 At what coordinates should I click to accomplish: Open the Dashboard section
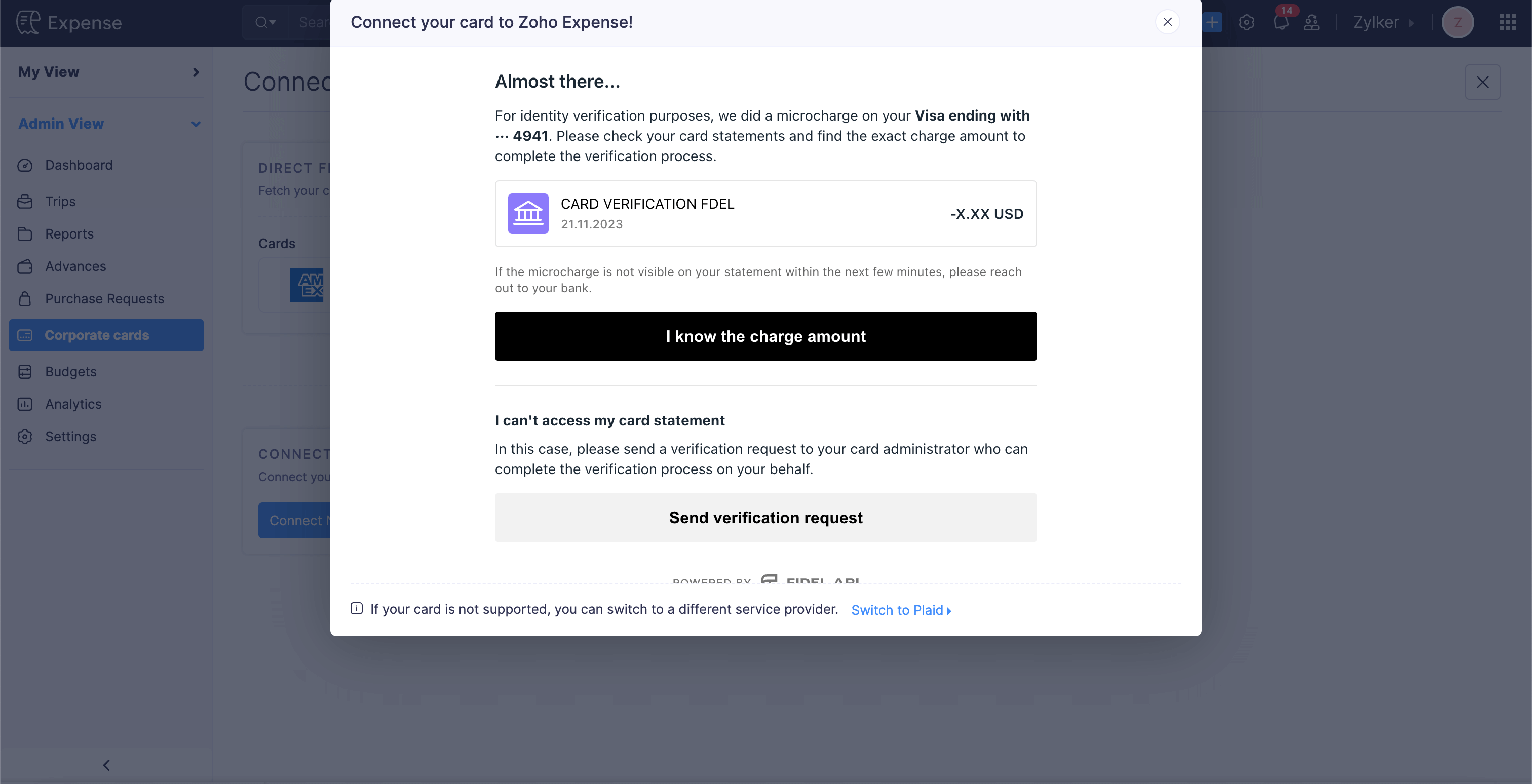click(79, 165)
